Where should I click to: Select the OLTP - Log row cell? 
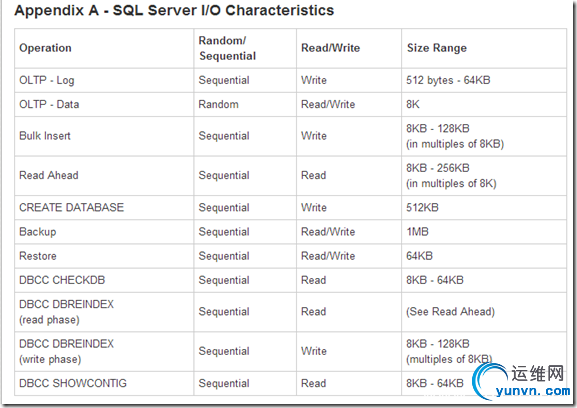104,80
